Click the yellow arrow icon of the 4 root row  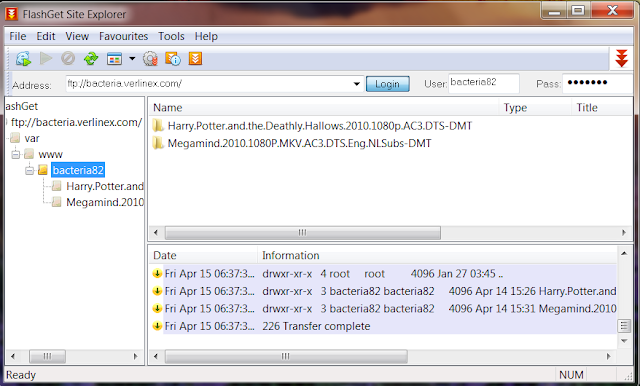click(x=157, y=273)
